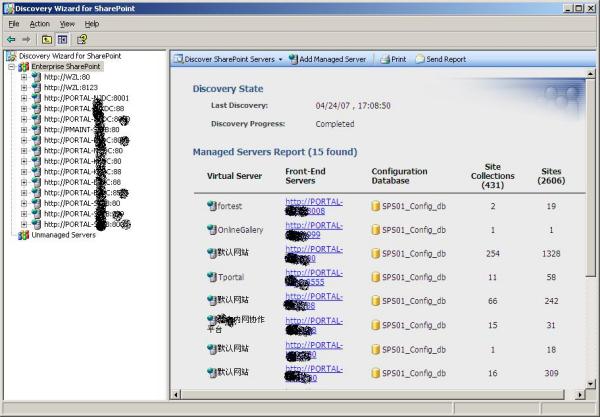Click the horizontal scrollbar right arrow

580,394
